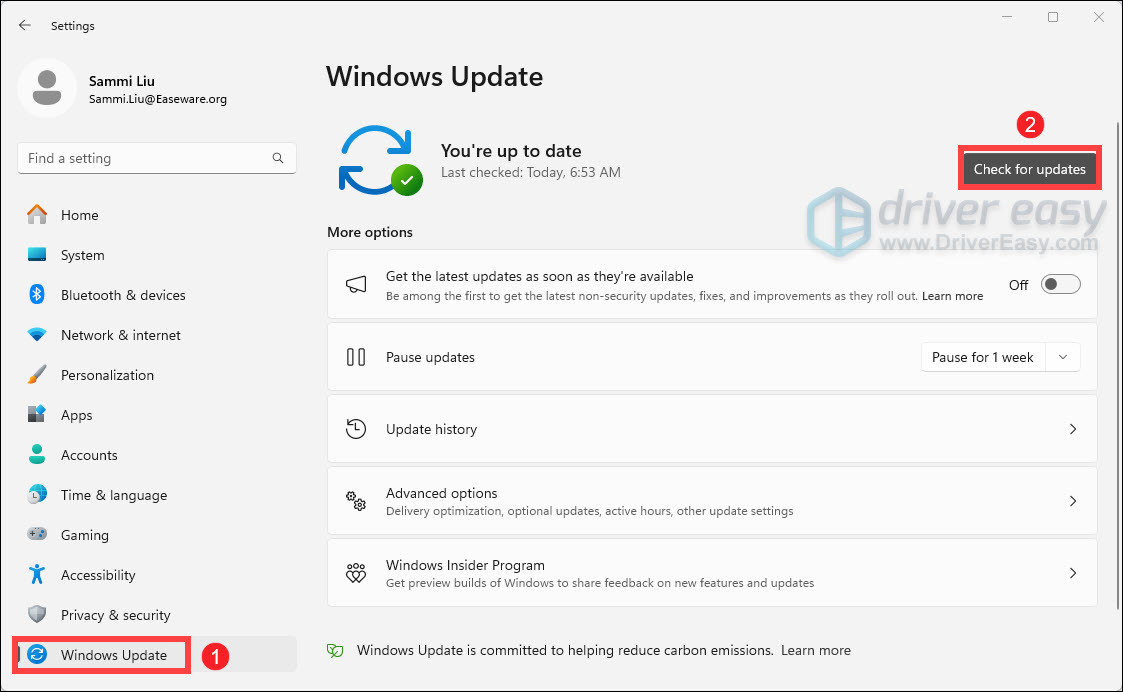This screenshot has height=692, width=1123.
Task: Go to Windows Update in sidebar
Action: click(113, 655)
